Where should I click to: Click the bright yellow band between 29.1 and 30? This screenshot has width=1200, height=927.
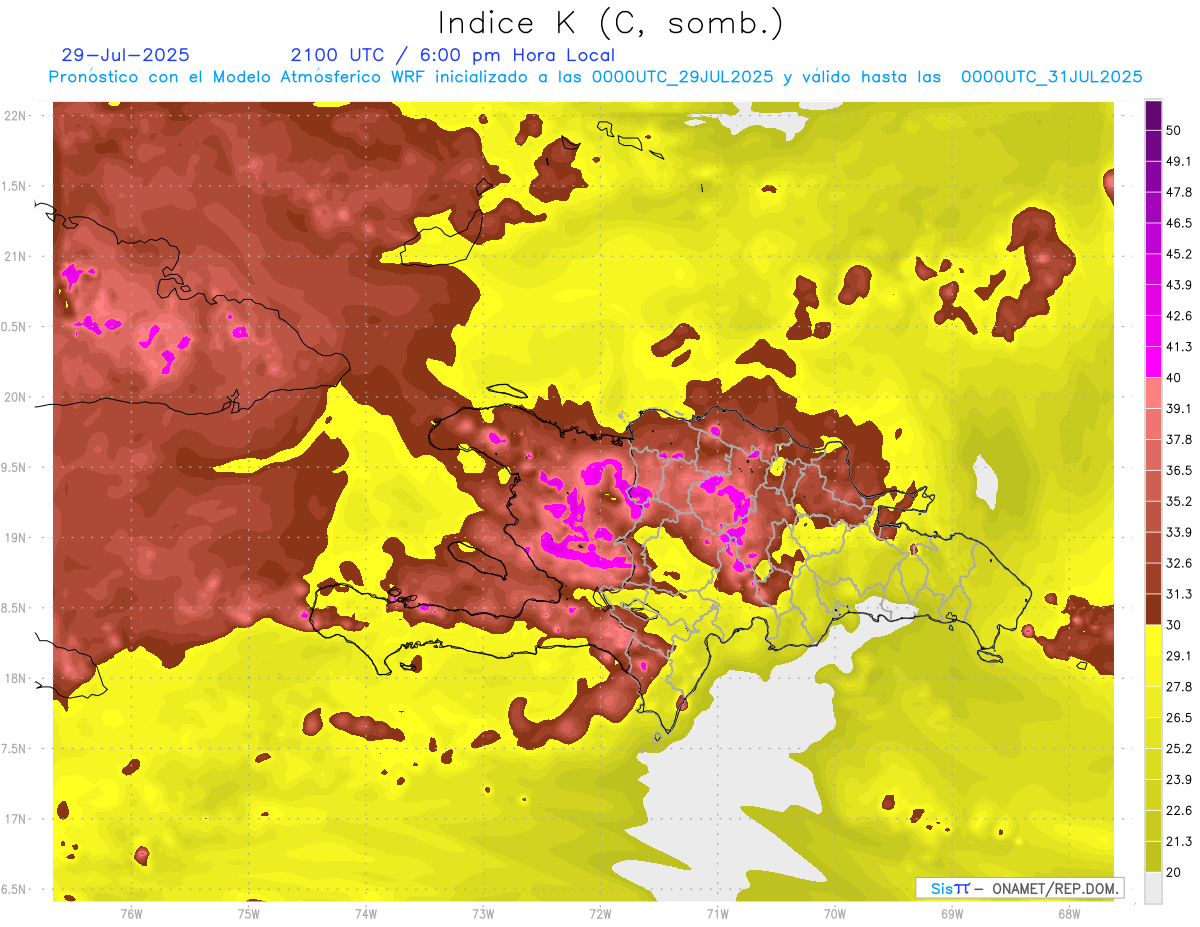1154,640
